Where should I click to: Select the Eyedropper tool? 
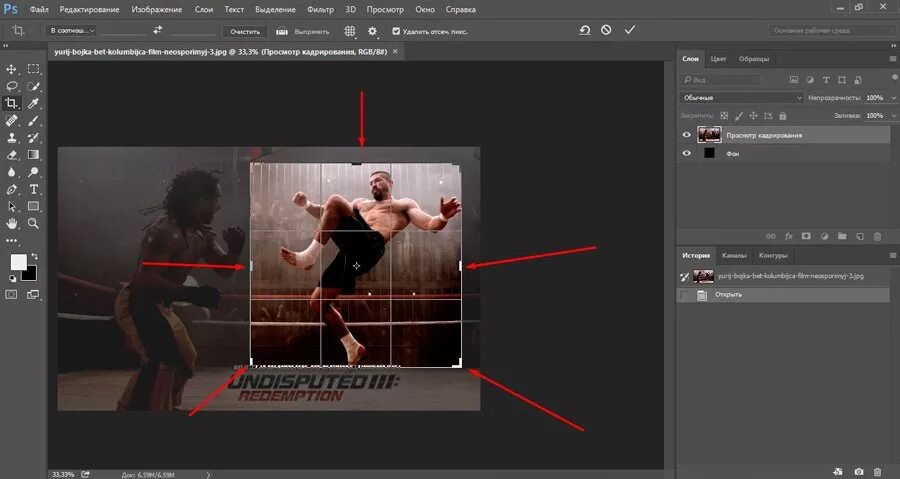(33, 104)
